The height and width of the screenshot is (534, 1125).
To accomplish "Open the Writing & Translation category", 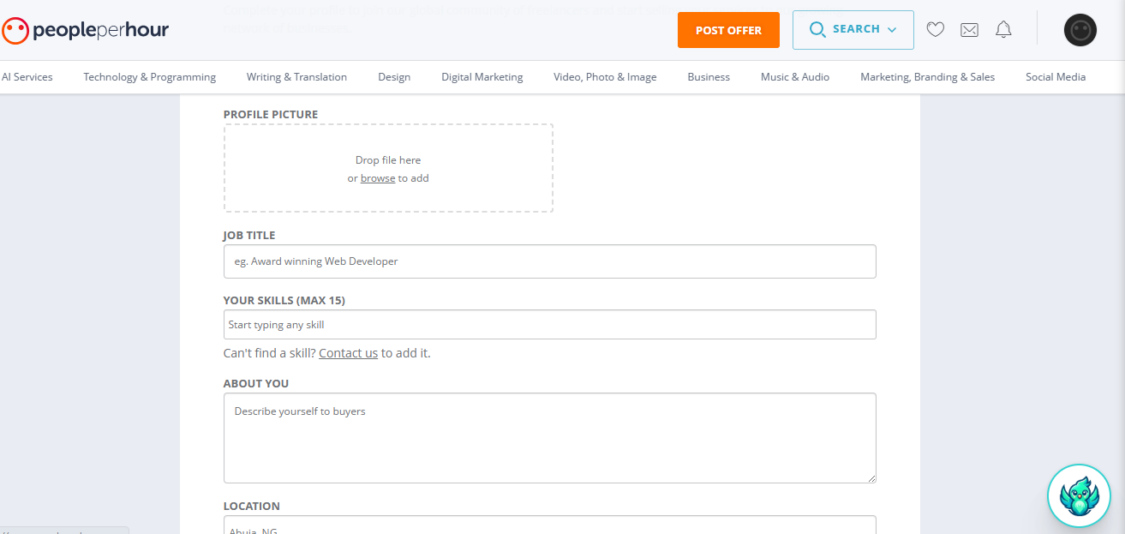I will [x=296, y=77].
